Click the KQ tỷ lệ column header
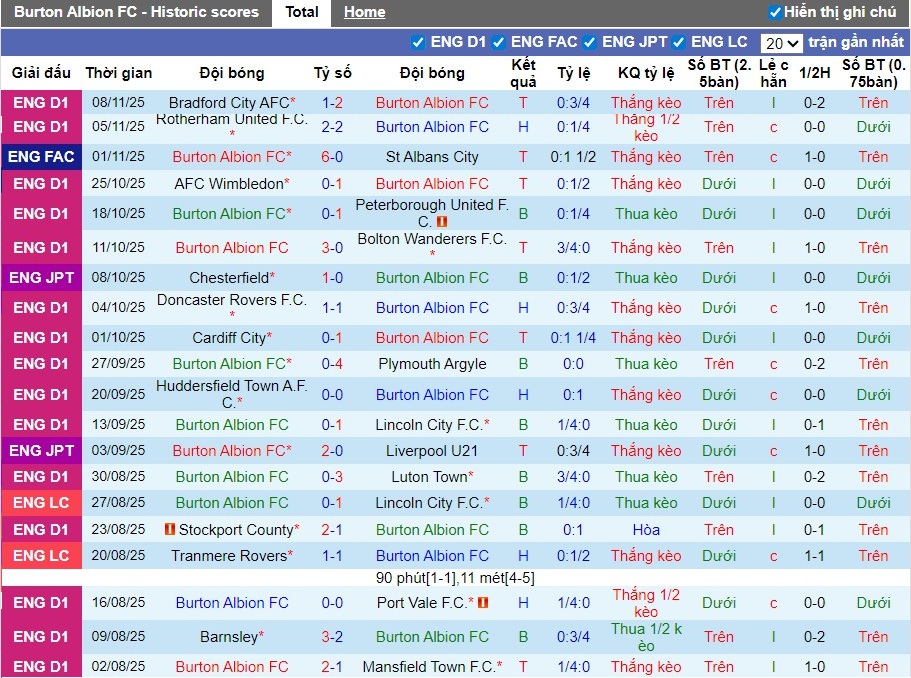 (646, 73)
